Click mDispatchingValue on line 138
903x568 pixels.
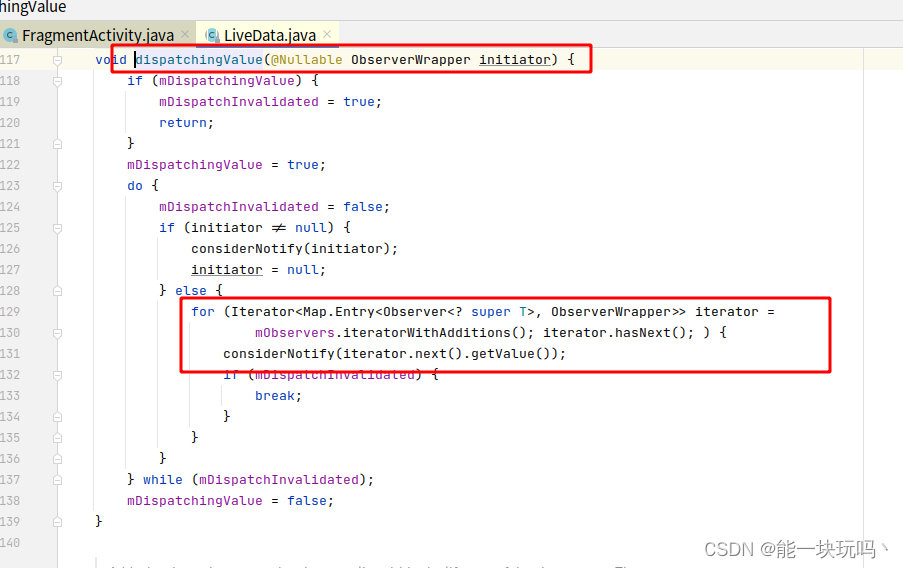(x=195, y=501)
